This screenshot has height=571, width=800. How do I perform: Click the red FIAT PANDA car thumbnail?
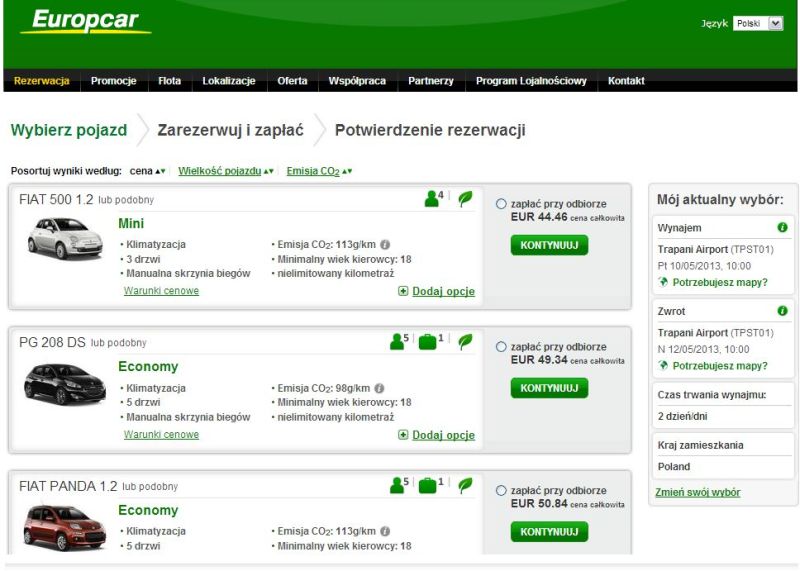[65, 528]
